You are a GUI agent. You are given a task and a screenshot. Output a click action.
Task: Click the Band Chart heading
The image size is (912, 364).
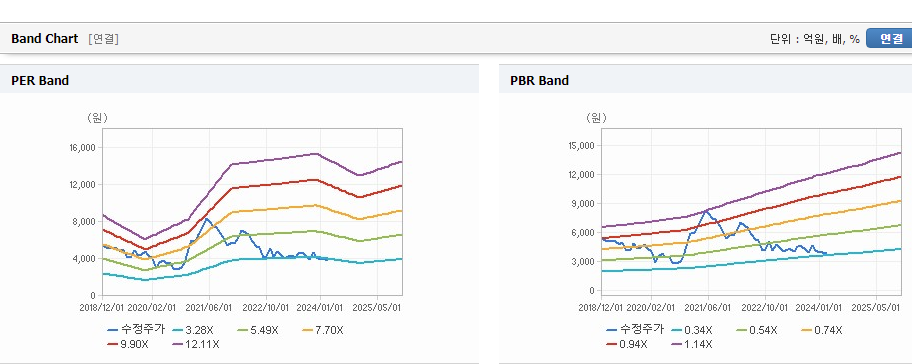pyautogui.click(x=44, y=39)
